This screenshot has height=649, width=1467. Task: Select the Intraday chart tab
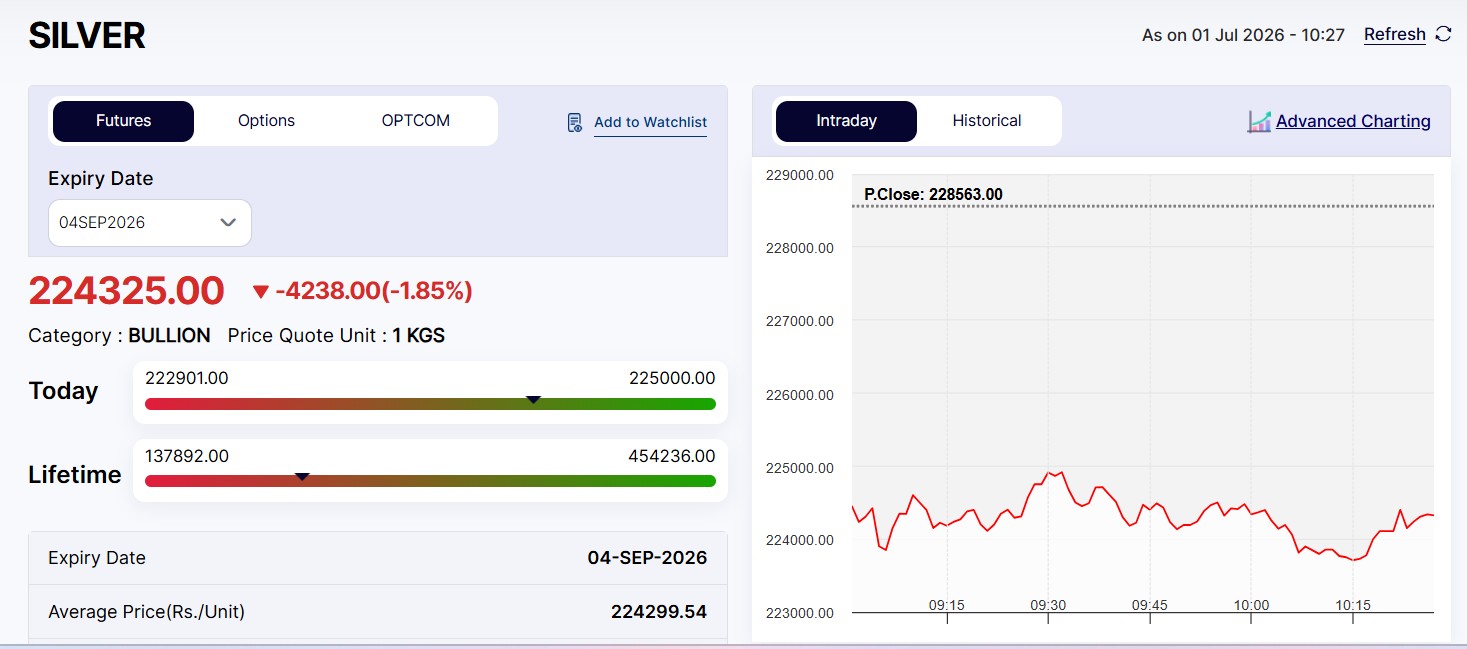tap(846, 121)
